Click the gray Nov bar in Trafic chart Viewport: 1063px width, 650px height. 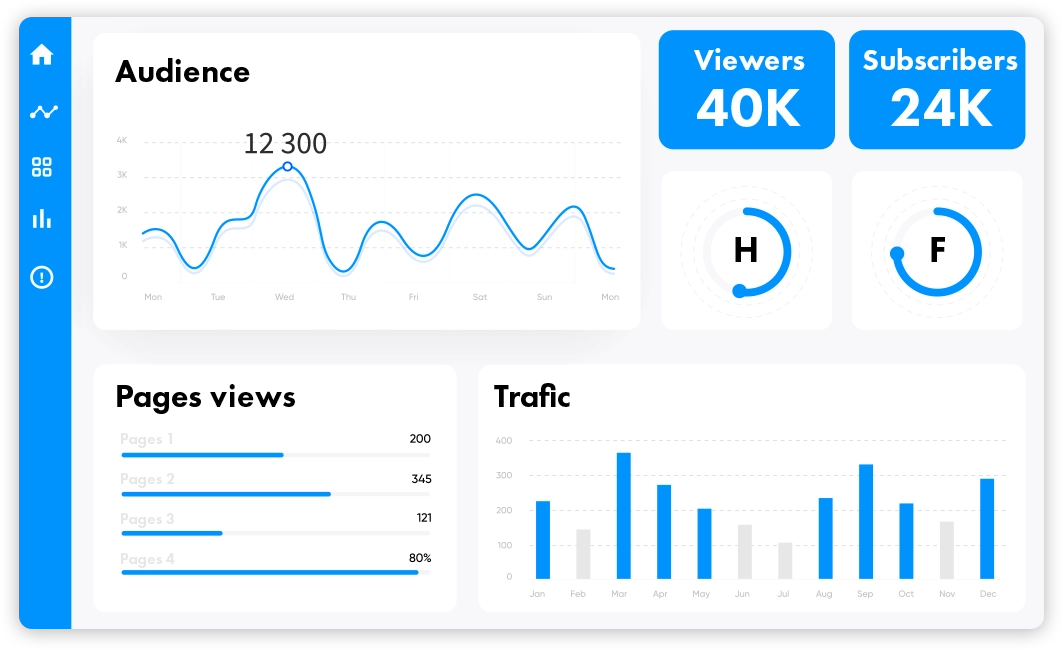946,550
